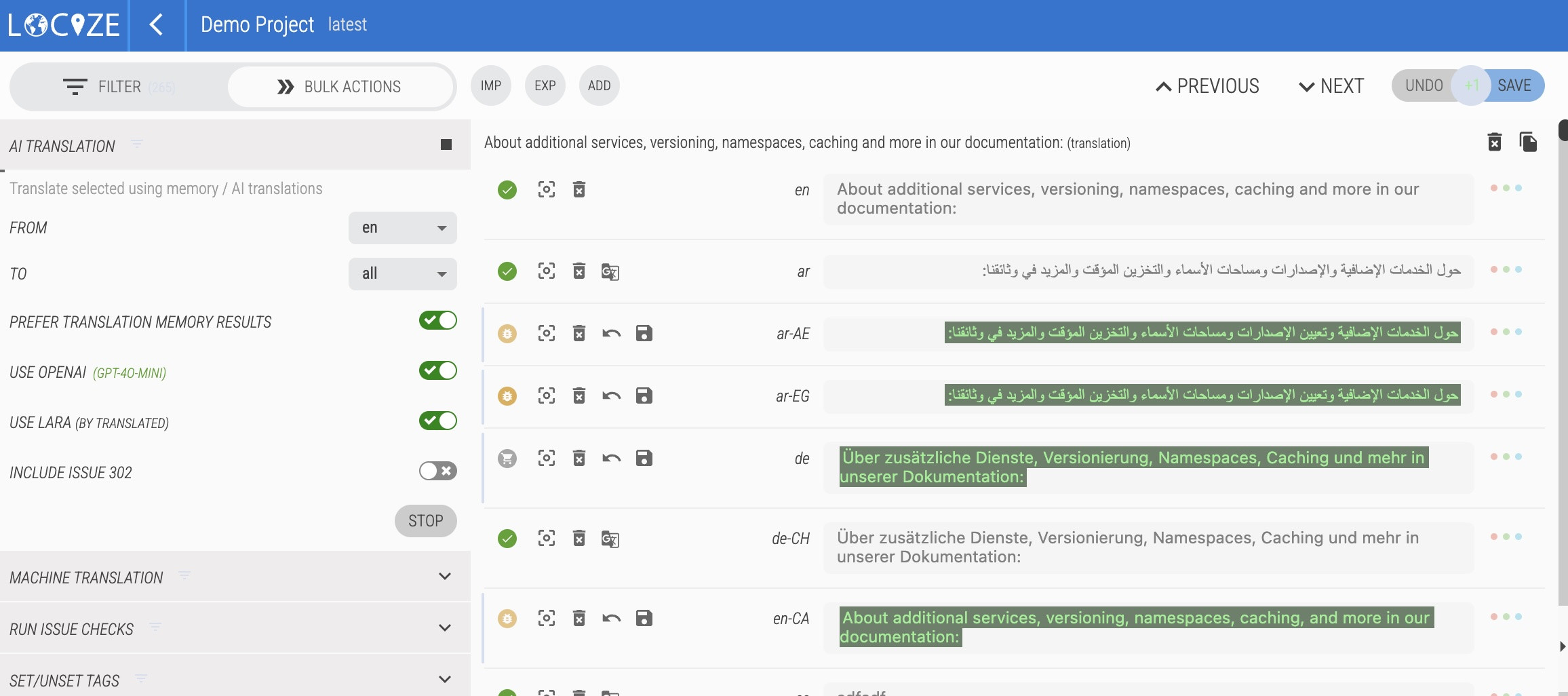
Task: Click the machine translate icon in the ar row
Action: point(610,272)
